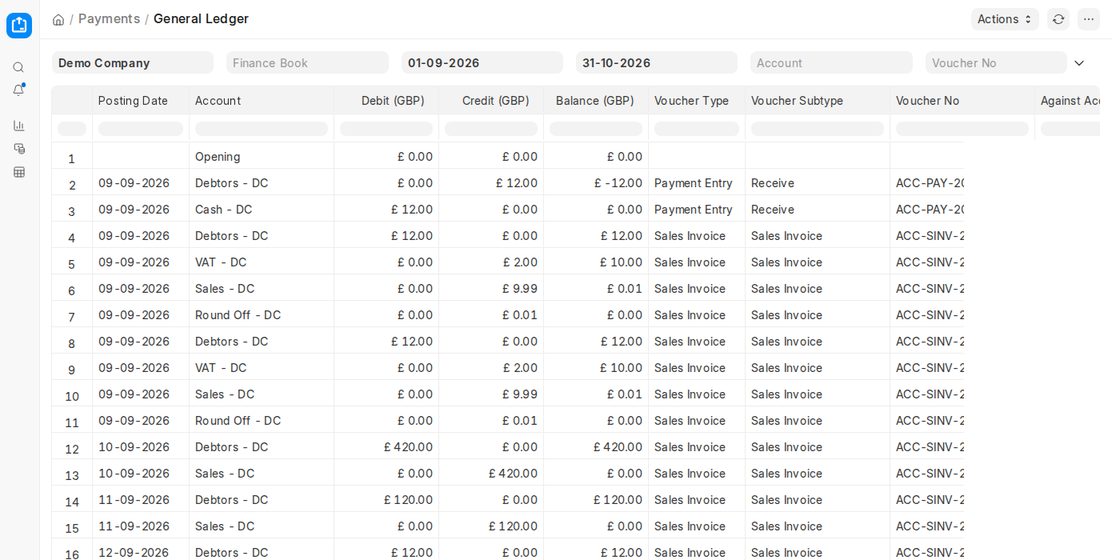
Task: Select £ 420.00 credit in row 13
Action: (491, 474)
